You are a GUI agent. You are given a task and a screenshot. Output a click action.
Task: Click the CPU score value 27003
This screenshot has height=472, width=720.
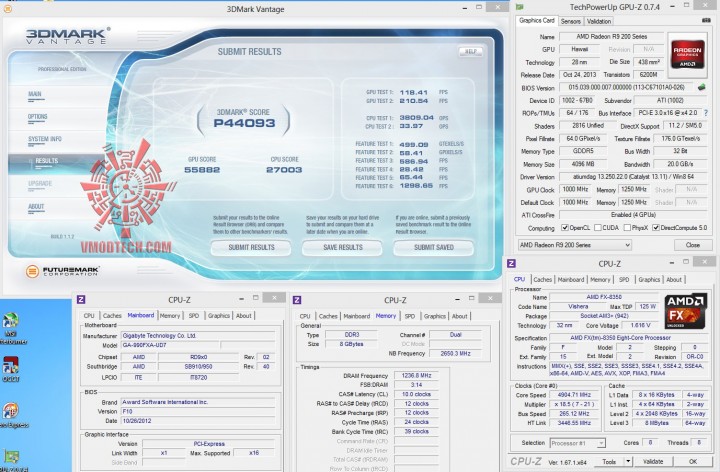(284, 170)
